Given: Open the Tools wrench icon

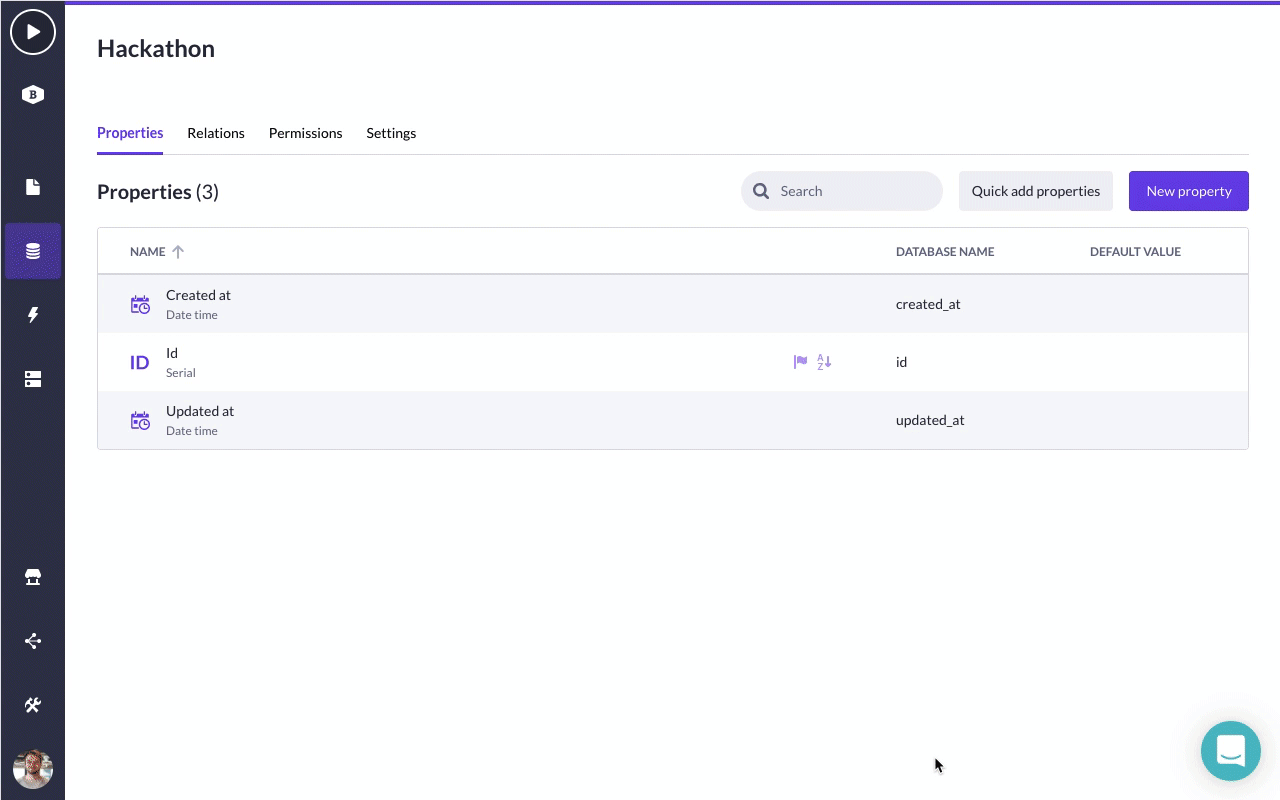Looking at the screenshot, I should pyautogui.click(x=33, y=705).
